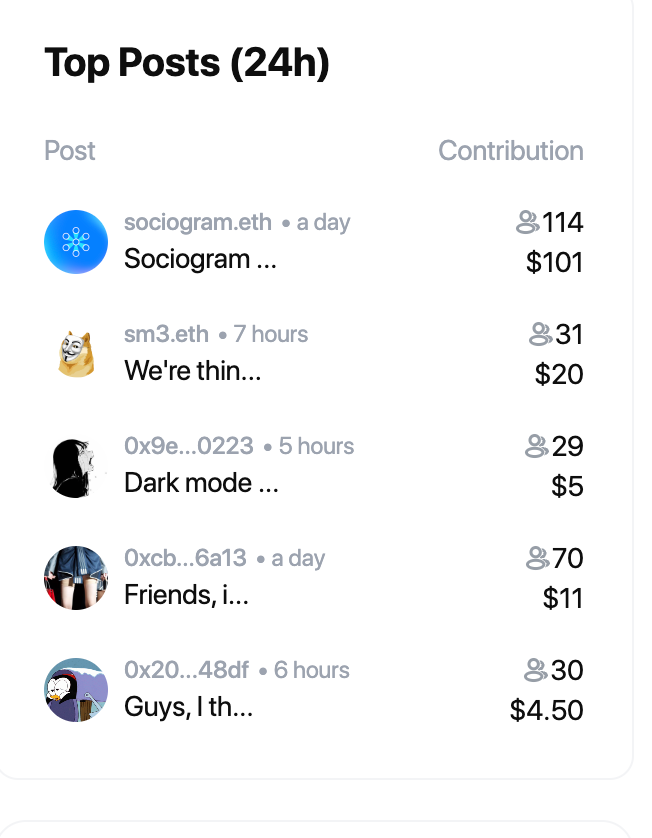652x838 pixels.
Task: Click contributors icon beside 114
Action: click(x=527, y=222)
